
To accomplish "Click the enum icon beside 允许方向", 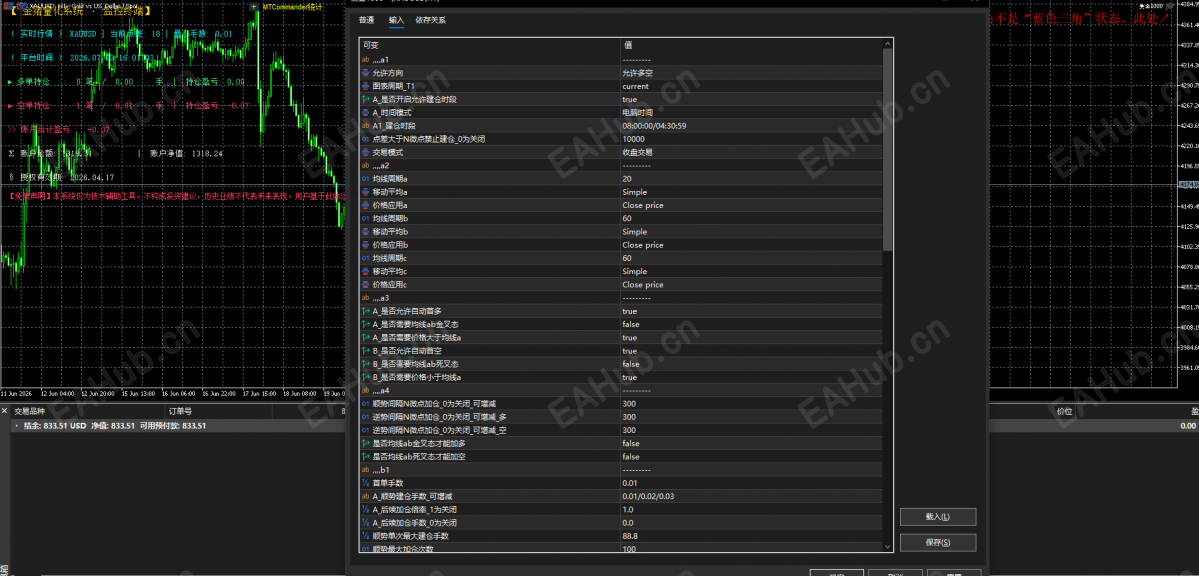I will 366,73.
